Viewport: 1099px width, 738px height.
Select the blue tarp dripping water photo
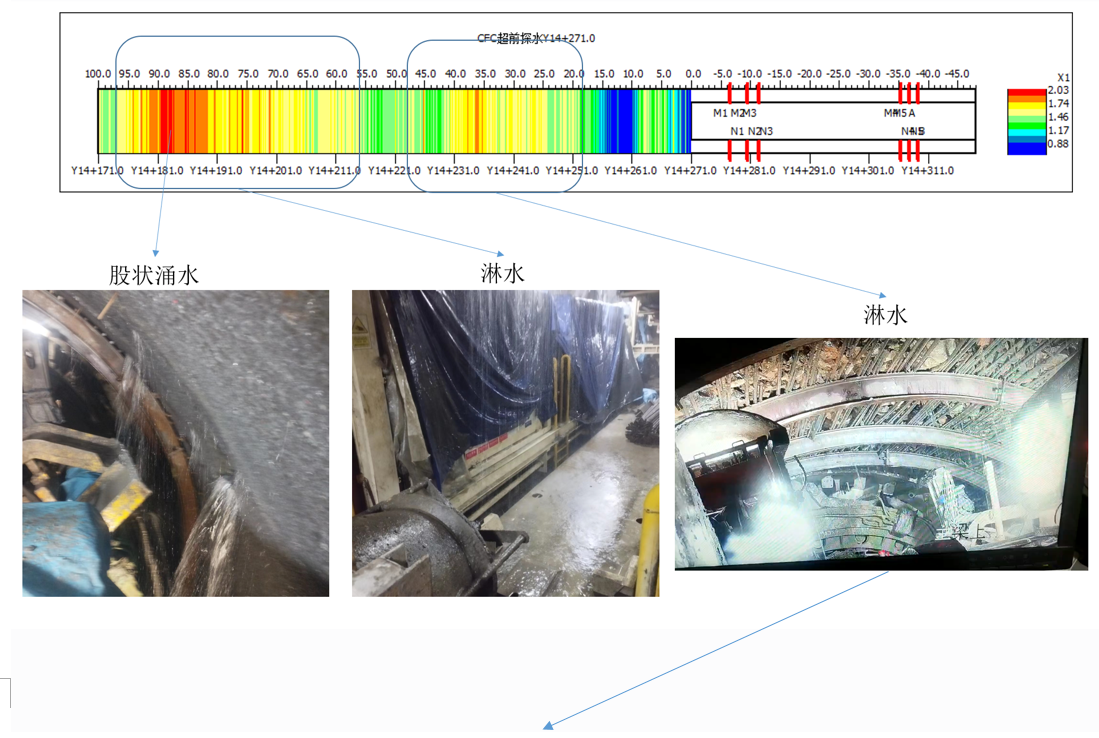coord(505,443)
